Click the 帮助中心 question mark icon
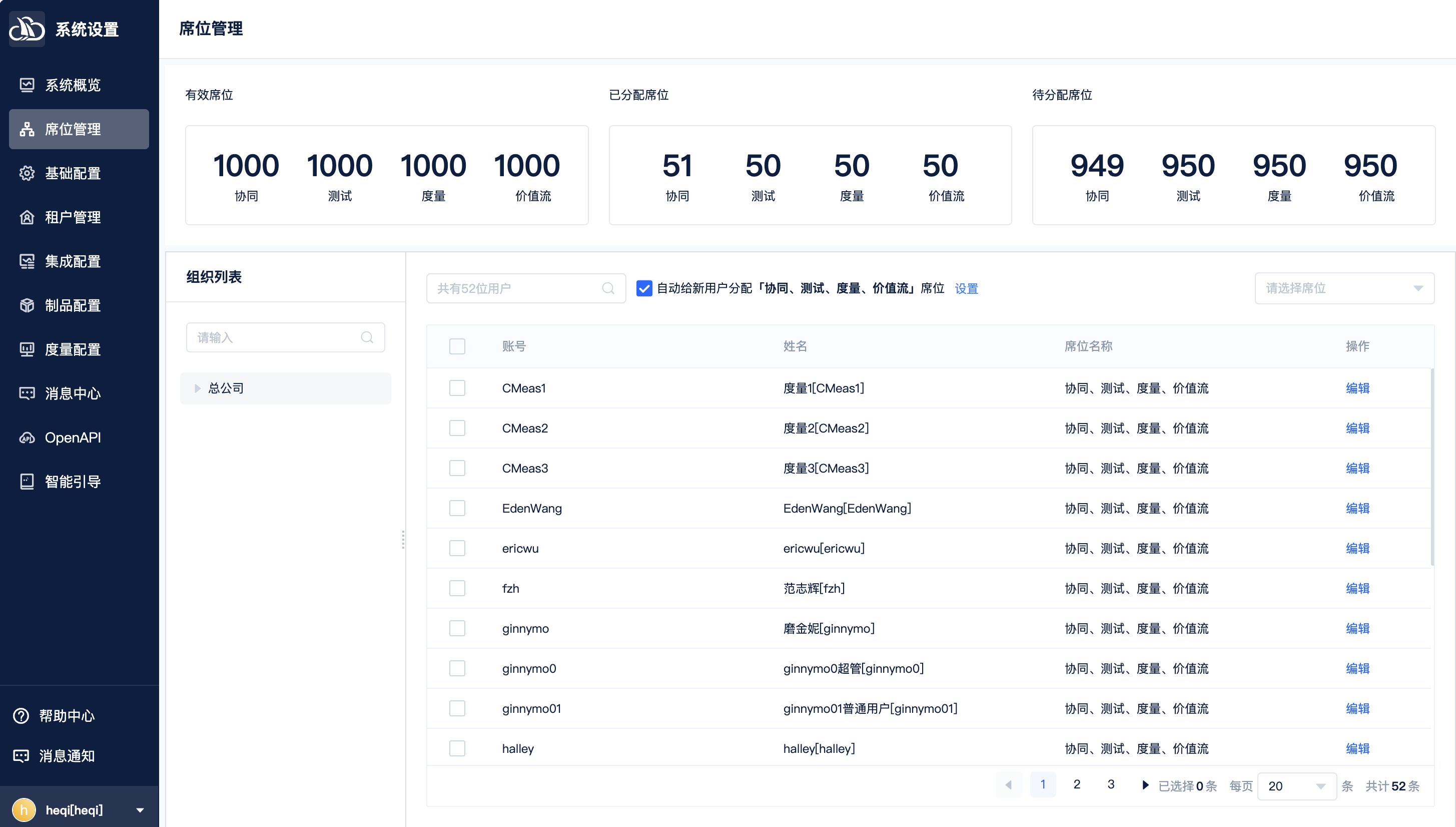 pos(21,716)
